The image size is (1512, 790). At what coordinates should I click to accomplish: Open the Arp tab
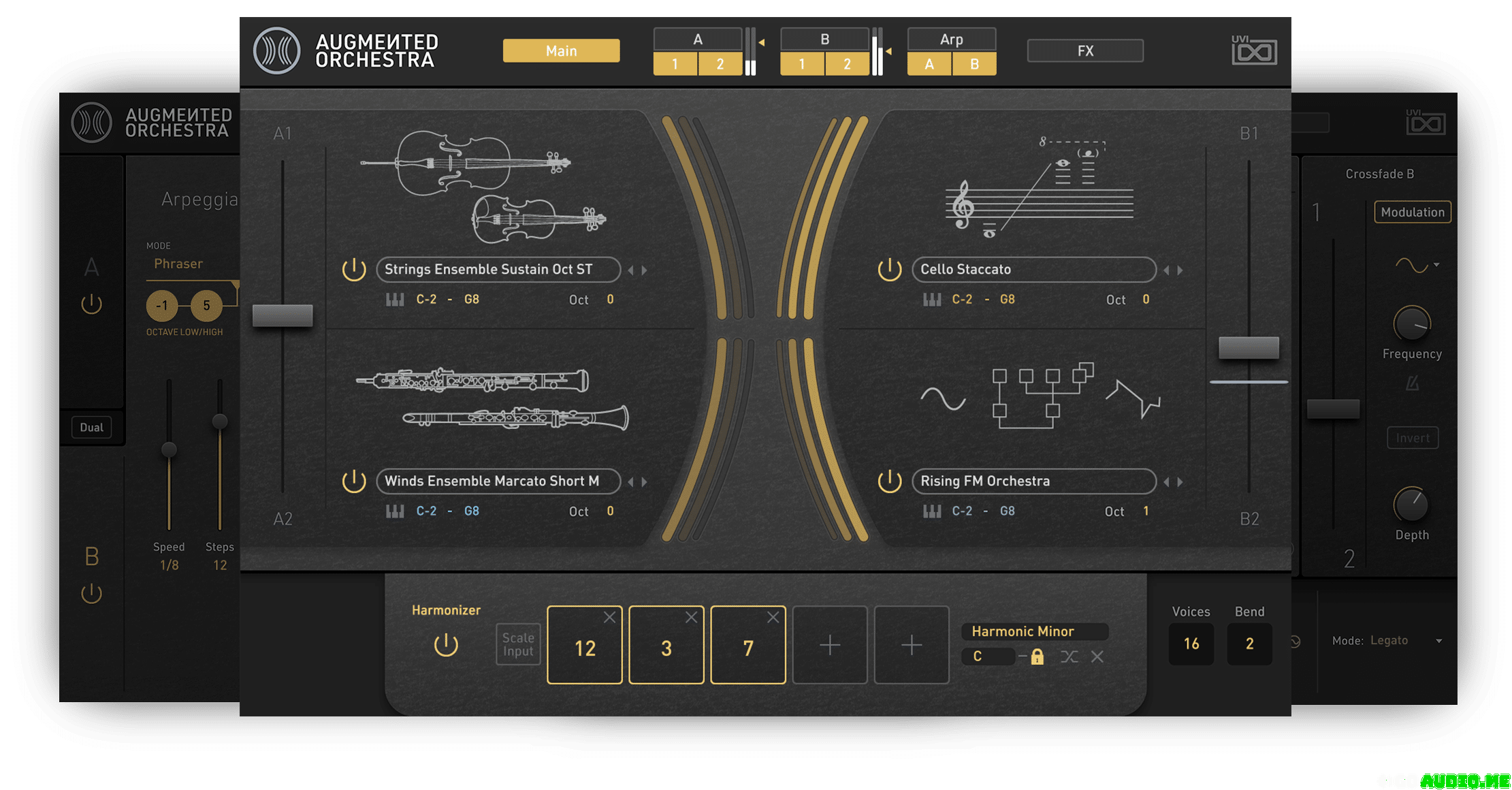coord(952,39)
